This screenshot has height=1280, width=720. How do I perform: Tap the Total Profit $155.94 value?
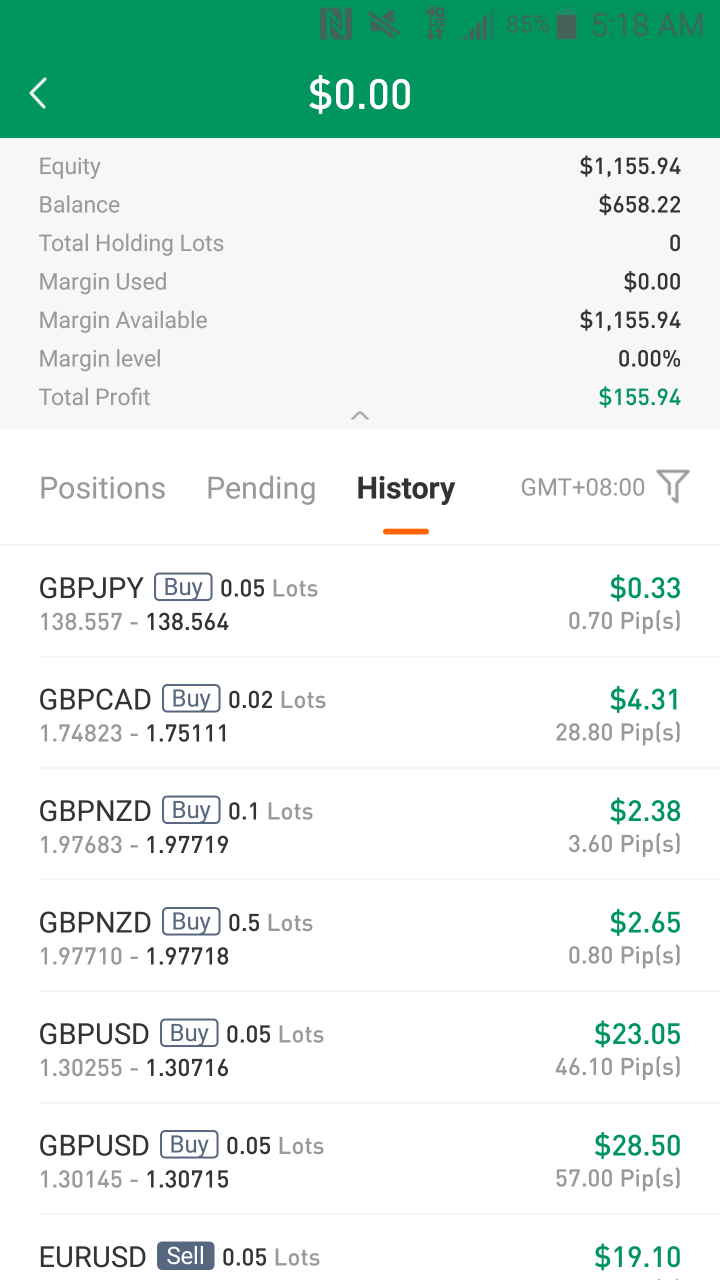(x=639, y=397)
